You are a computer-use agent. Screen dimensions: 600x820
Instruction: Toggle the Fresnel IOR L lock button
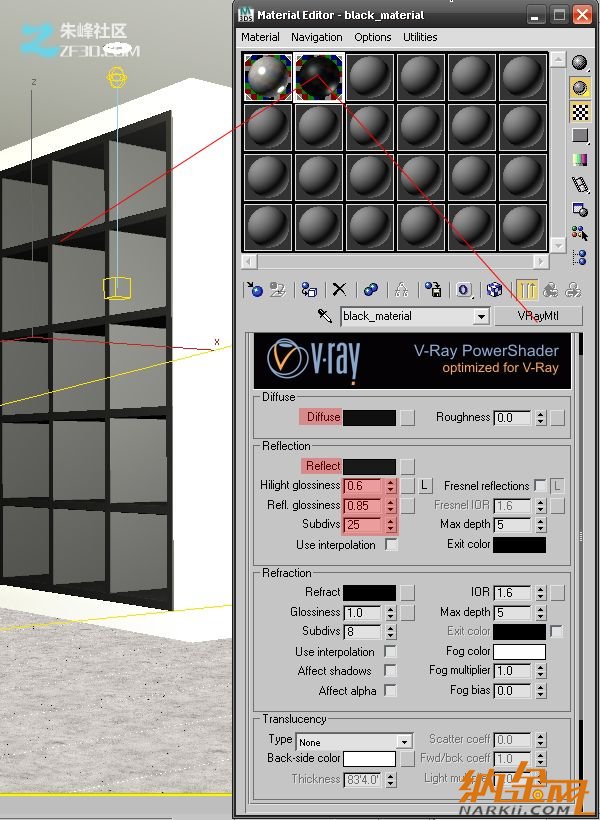[558, 486]
